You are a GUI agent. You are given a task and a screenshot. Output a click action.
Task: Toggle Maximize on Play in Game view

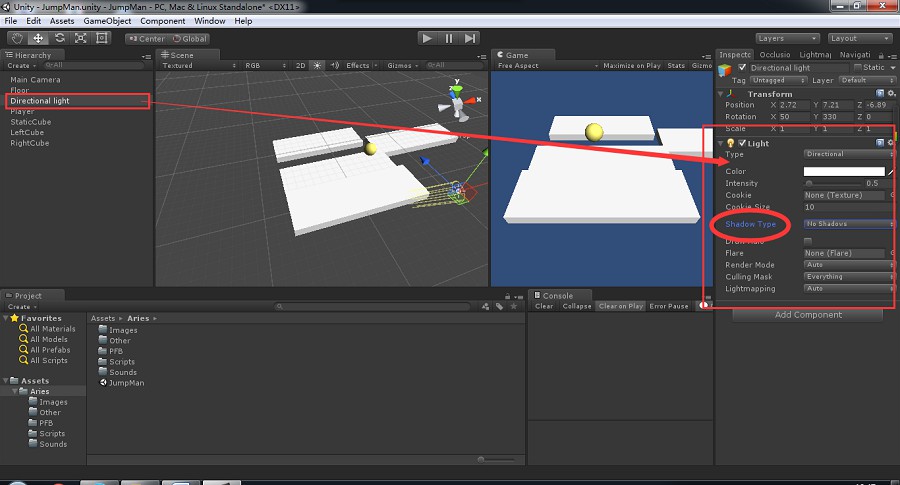pos(631,65)
